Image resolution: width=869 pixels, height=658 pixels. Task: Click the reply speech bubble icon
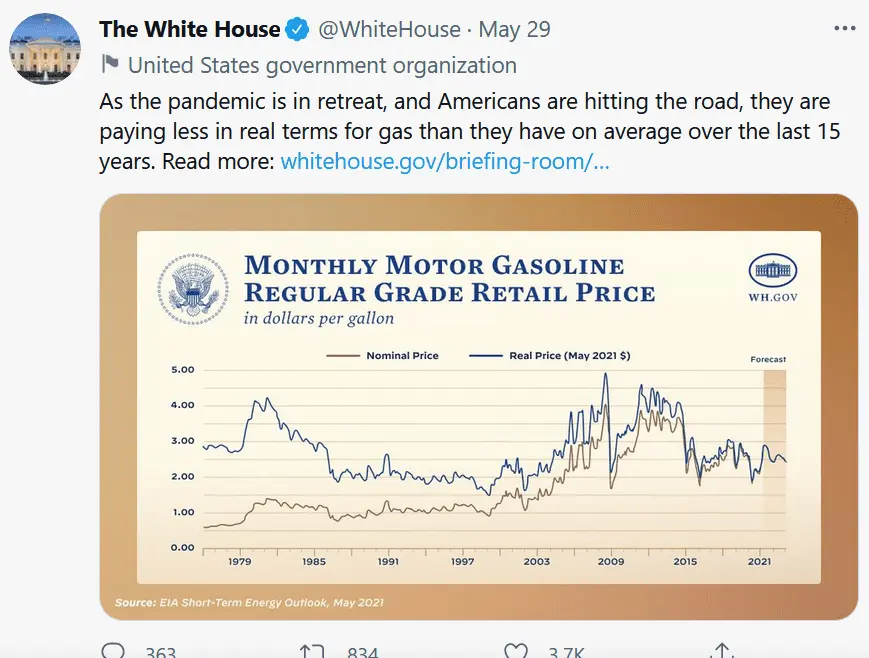(114, 652)
